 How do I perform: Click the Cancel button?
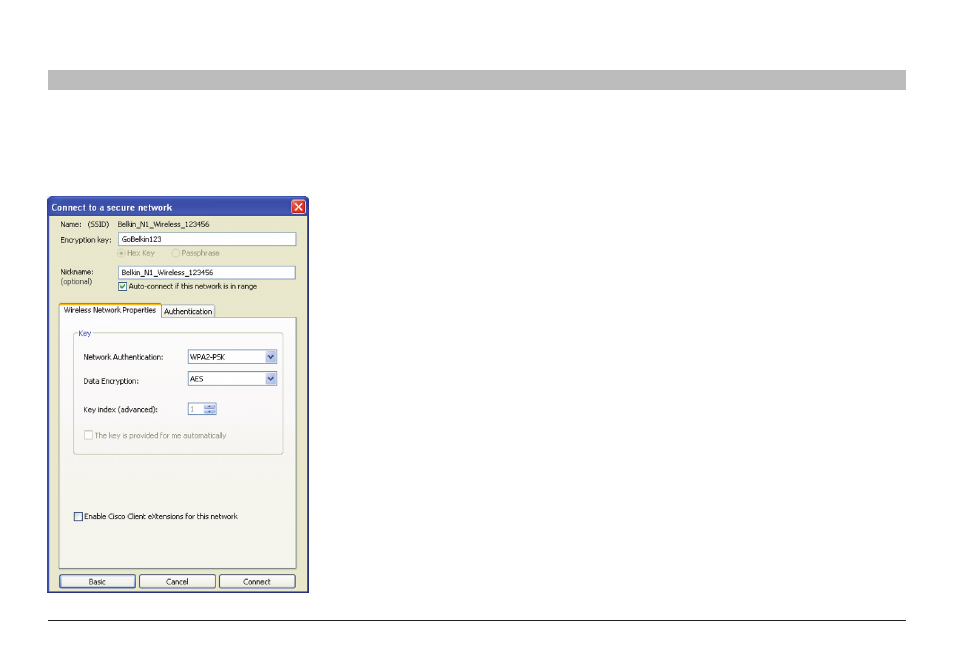pos(177,582)
